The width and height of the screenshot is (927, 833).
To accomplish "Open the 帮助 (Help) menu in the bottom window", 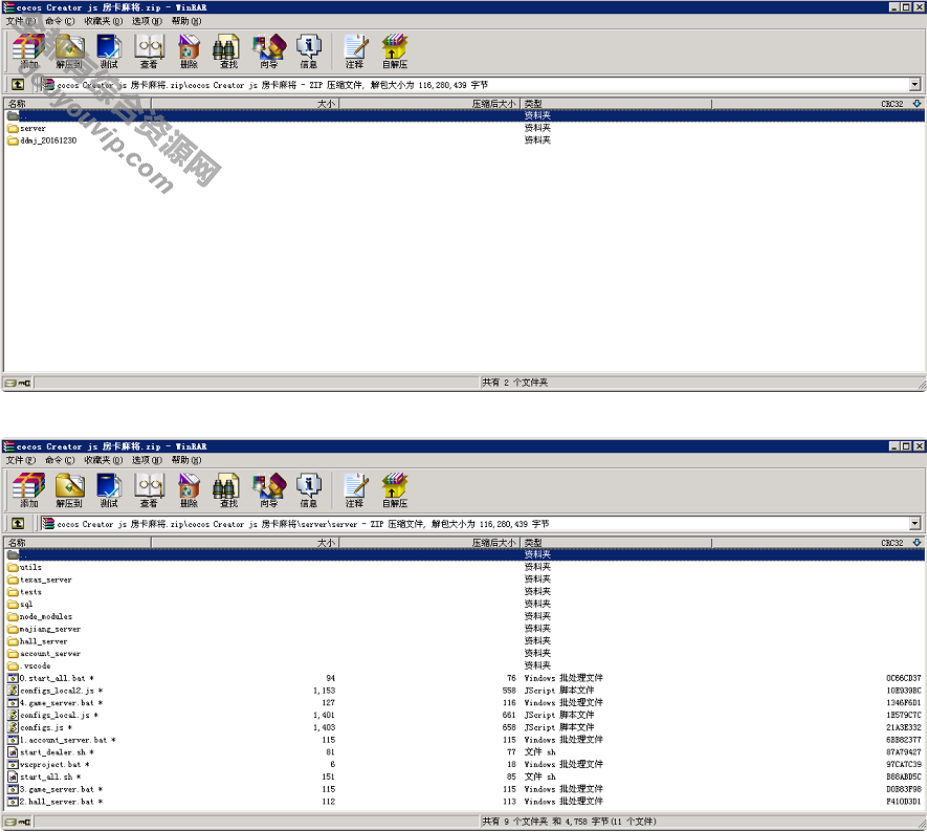I will click(186, 461).
